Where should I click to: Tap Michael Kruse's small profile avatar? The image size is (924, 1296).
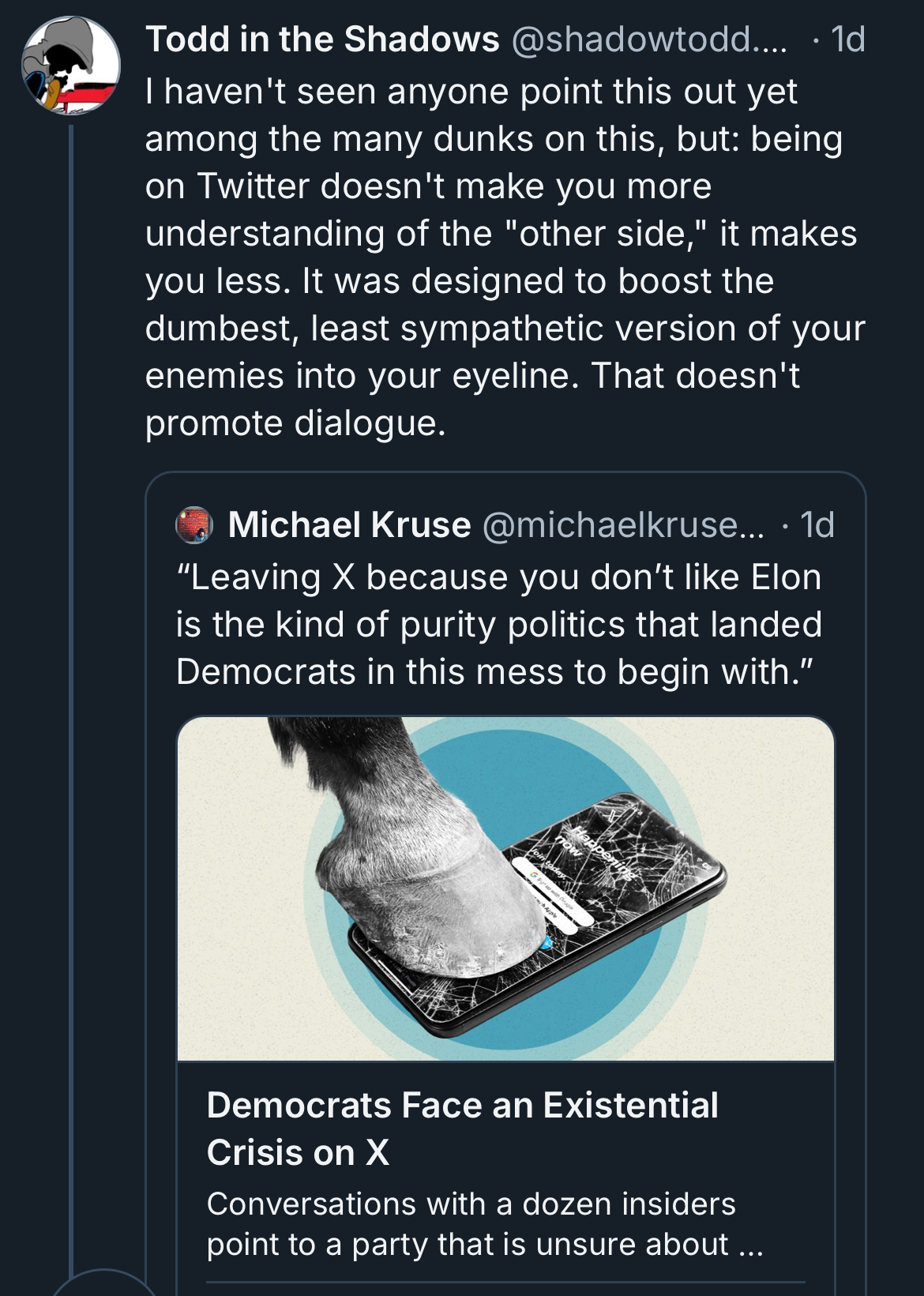point(194,525)
